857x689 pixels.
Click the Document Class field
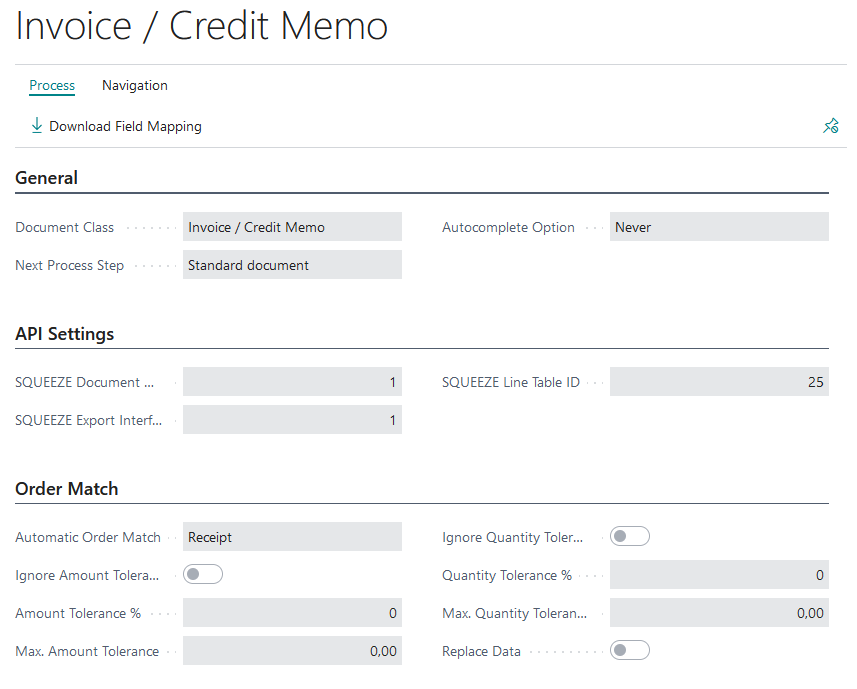click(x=292, y=227)
